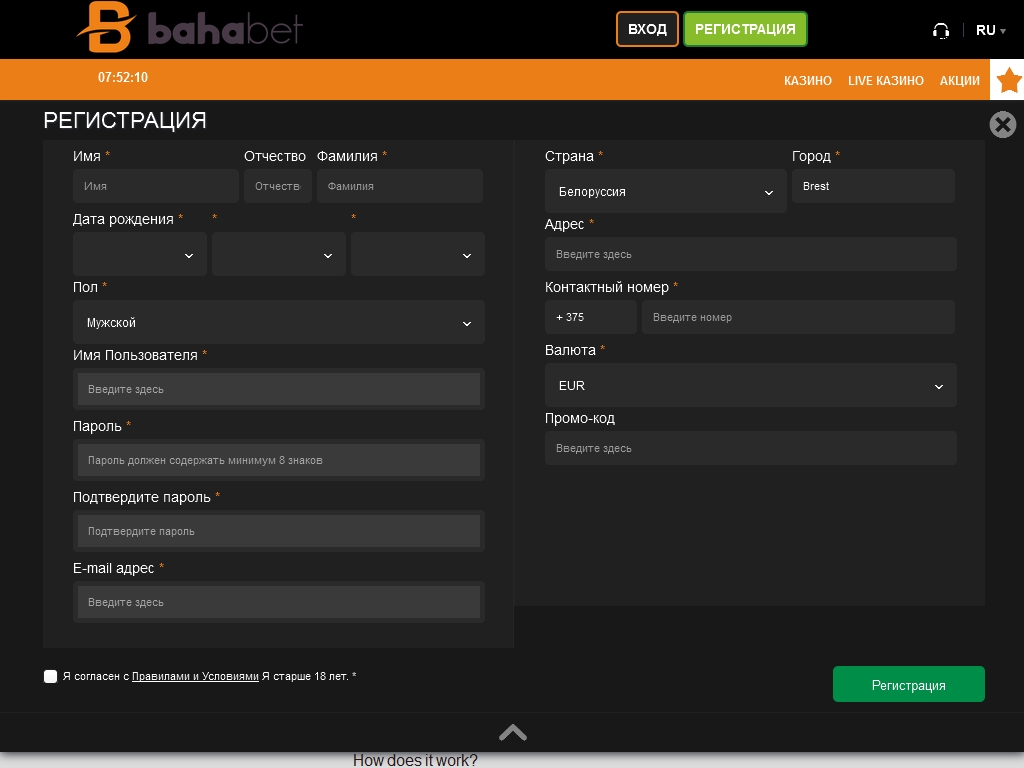Open the RU language dropdown
Screen dimensions: 1024x768
pyautogui.click(x=990, y=30)
